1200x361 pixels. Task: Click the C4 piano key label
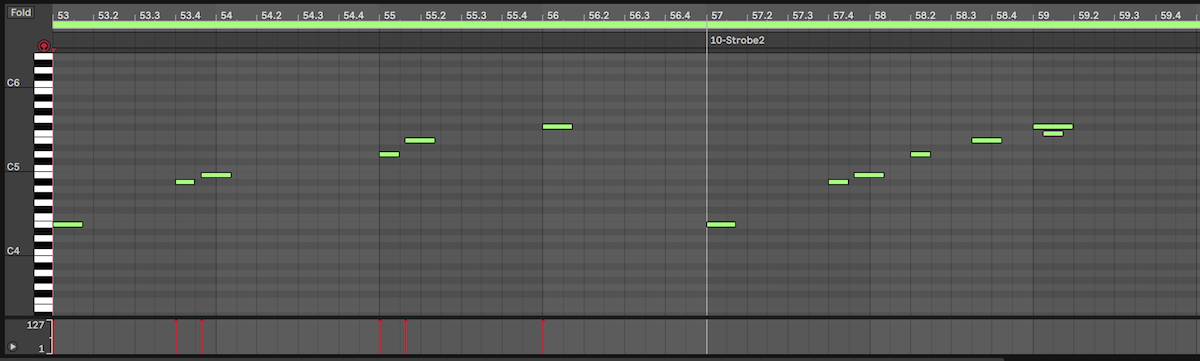pyautogui.click(x=13, y=251)
